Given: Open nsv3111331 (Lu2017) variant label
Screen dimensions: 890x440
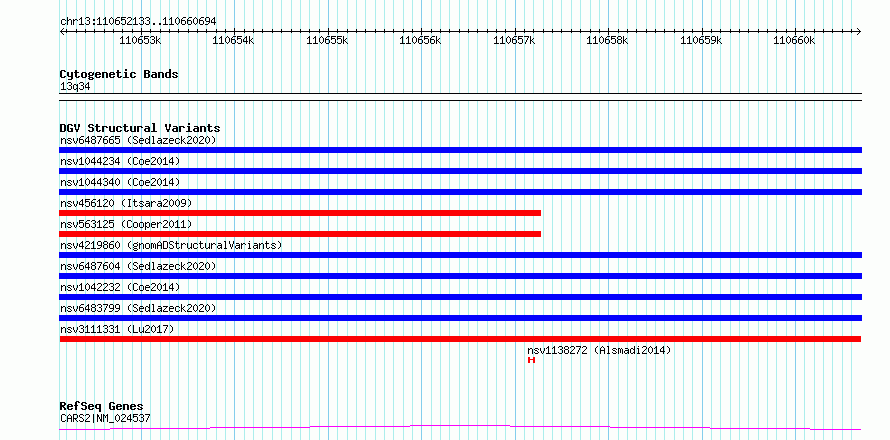Looking at the screenshot, I should pos(117,329).
